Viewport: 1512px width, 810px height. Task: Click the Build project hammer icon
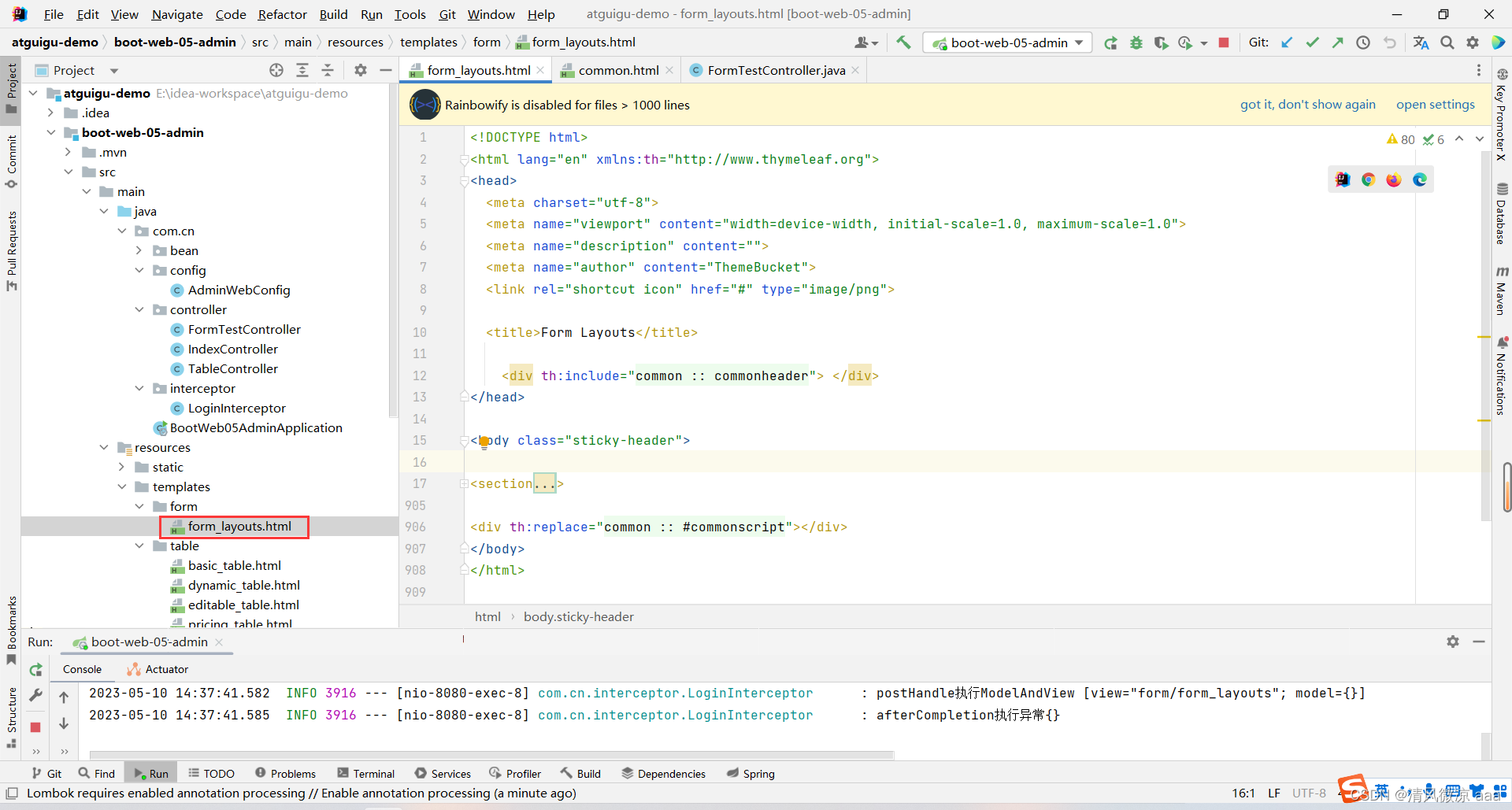[x=903, y=43]
